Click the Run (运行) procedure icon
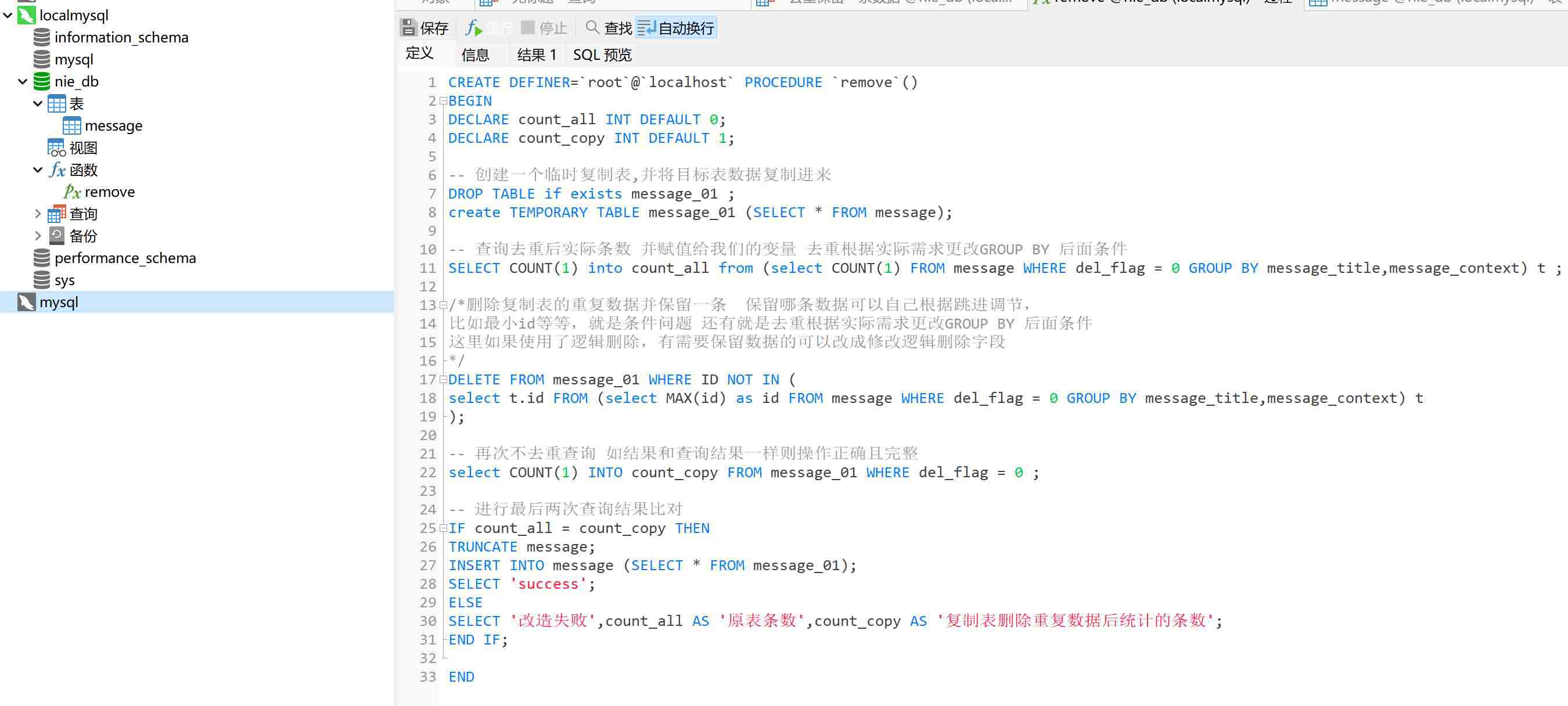 [473, 28]
